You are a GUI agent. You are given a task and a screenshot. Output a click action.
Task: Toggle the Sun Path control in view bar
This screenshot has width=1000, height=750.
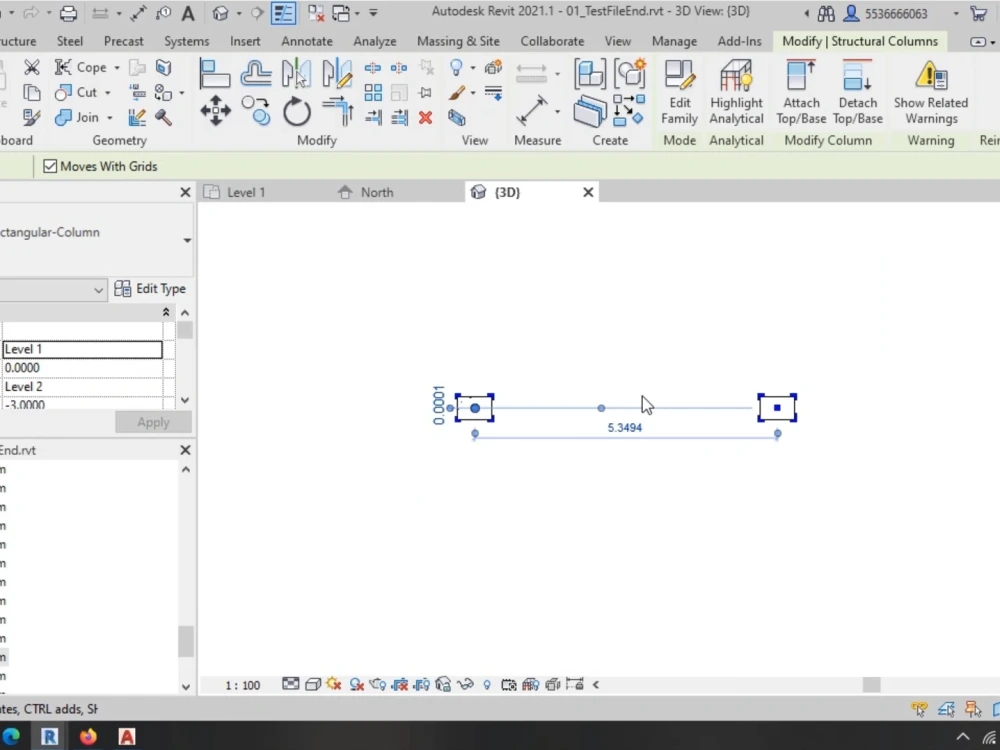333,684
